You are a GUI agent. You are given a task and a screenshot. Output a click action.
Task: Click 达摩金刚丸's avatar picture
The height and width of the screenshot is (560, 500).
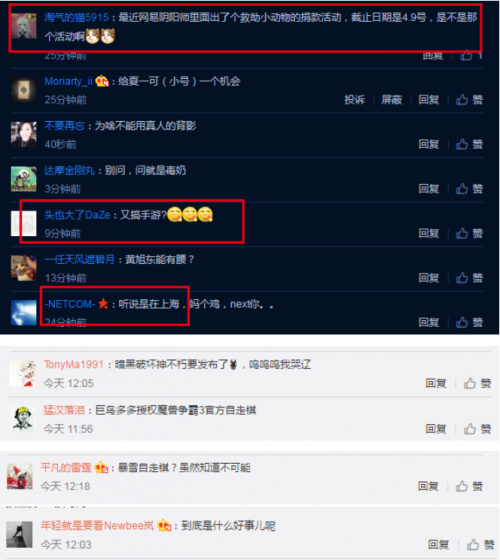coord(24,179)
